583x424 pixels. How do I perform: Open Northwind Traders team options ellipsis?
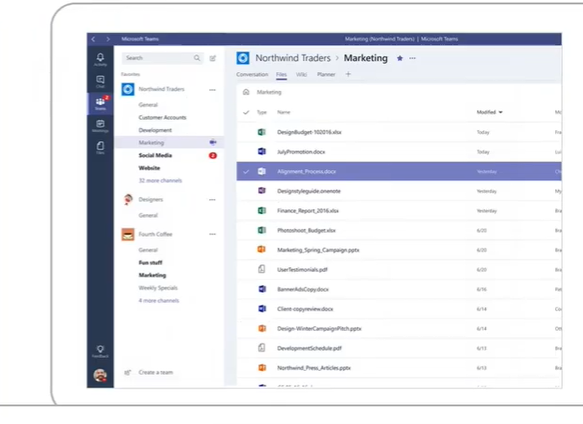click(212, 90)
